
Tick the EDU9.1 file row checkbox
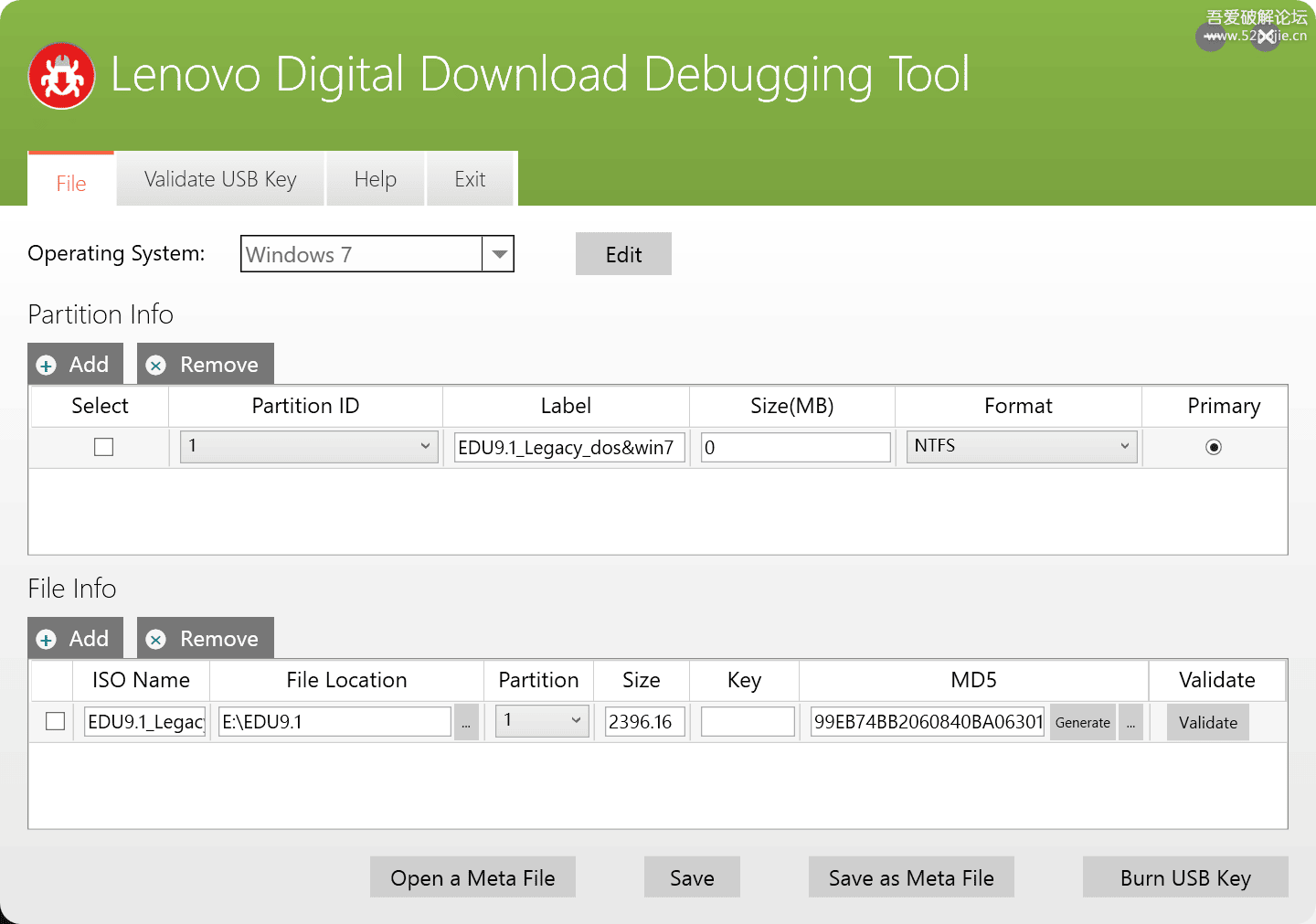(x=55, y=721)
